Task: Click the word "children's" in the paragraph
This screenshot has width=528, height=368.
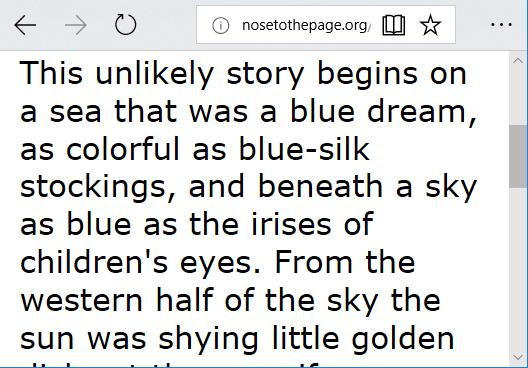Action: point(94,263)
